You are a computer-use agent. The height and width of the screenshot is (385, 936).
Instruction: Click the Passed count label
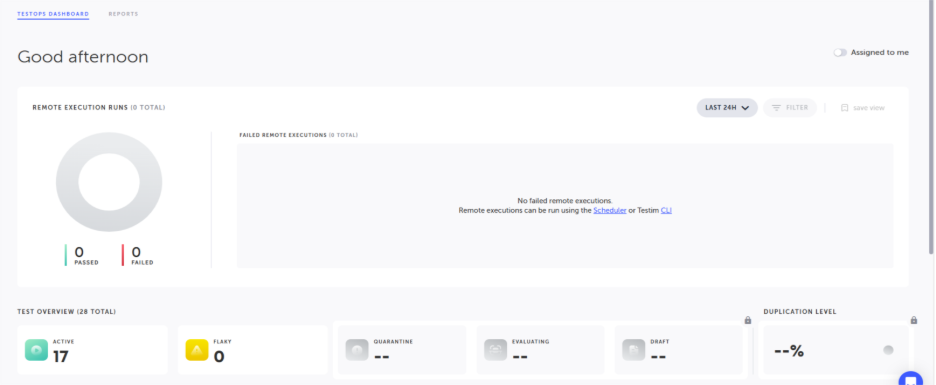coord(87,263)
